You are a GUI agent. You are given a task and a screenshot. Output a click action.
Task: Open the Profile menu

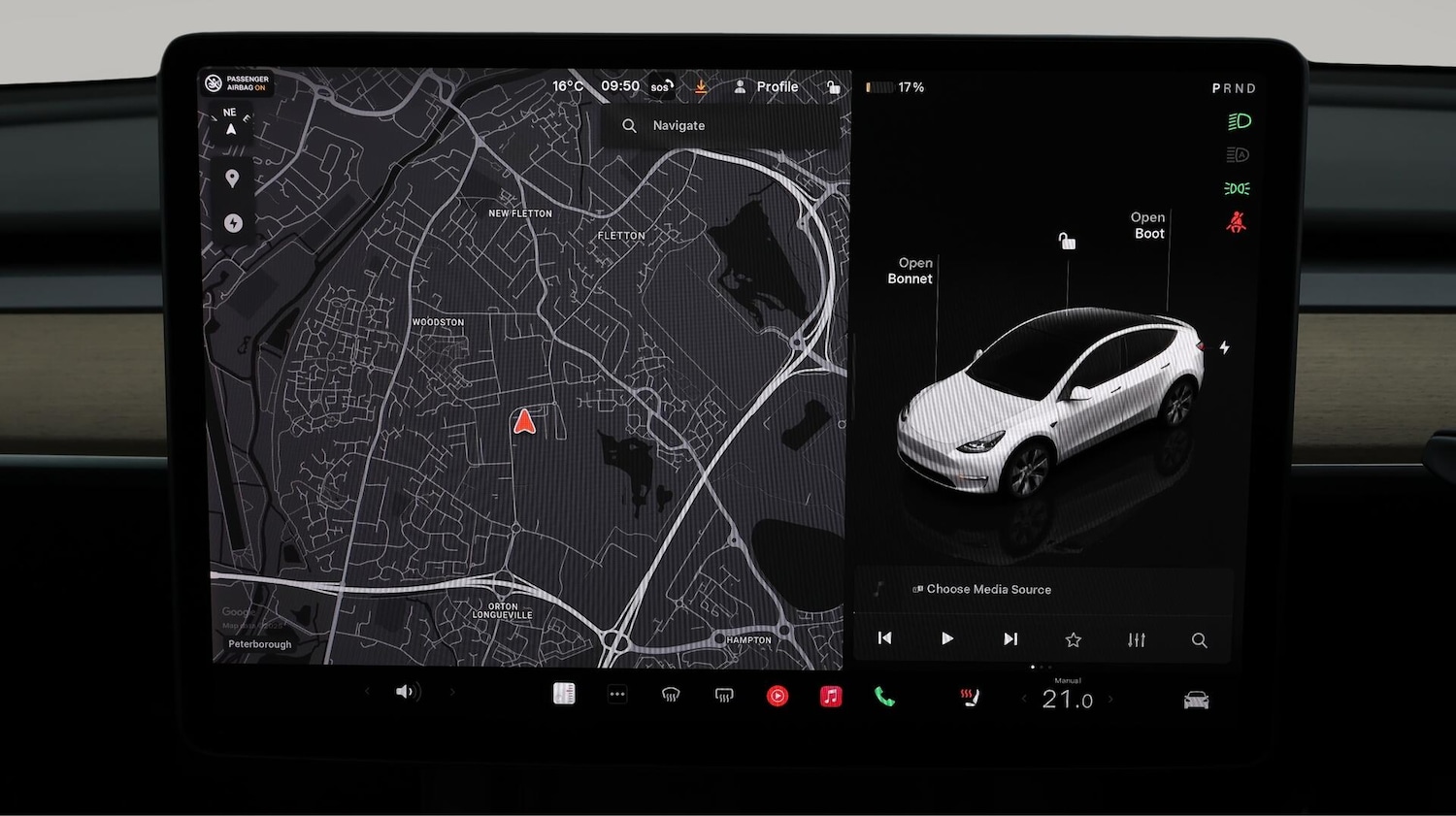click(x=767, y=87)
